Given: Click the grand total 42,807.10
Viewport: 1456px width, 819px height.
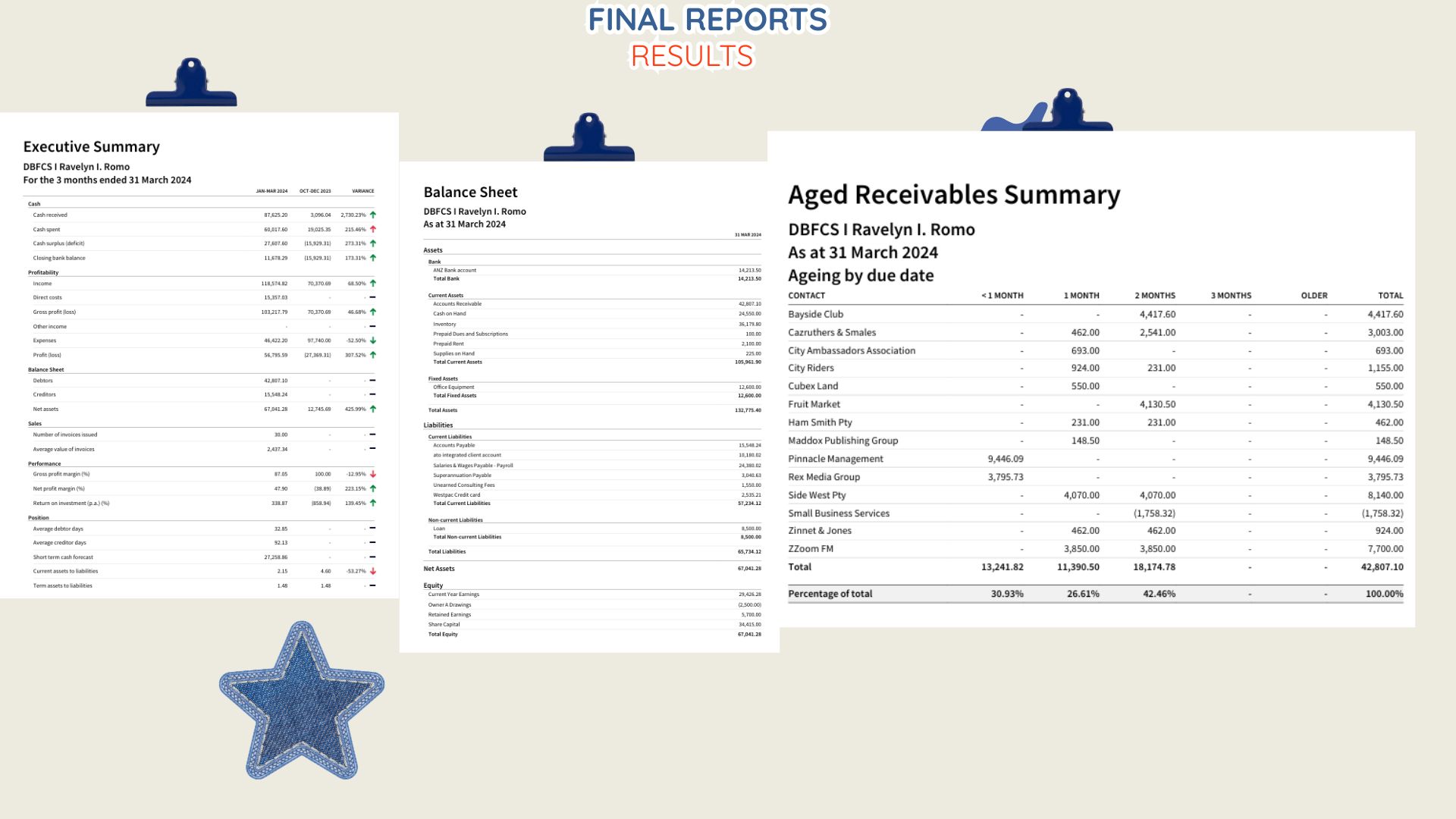Looking at the screenshot, I should click(x=1382, y=567).
